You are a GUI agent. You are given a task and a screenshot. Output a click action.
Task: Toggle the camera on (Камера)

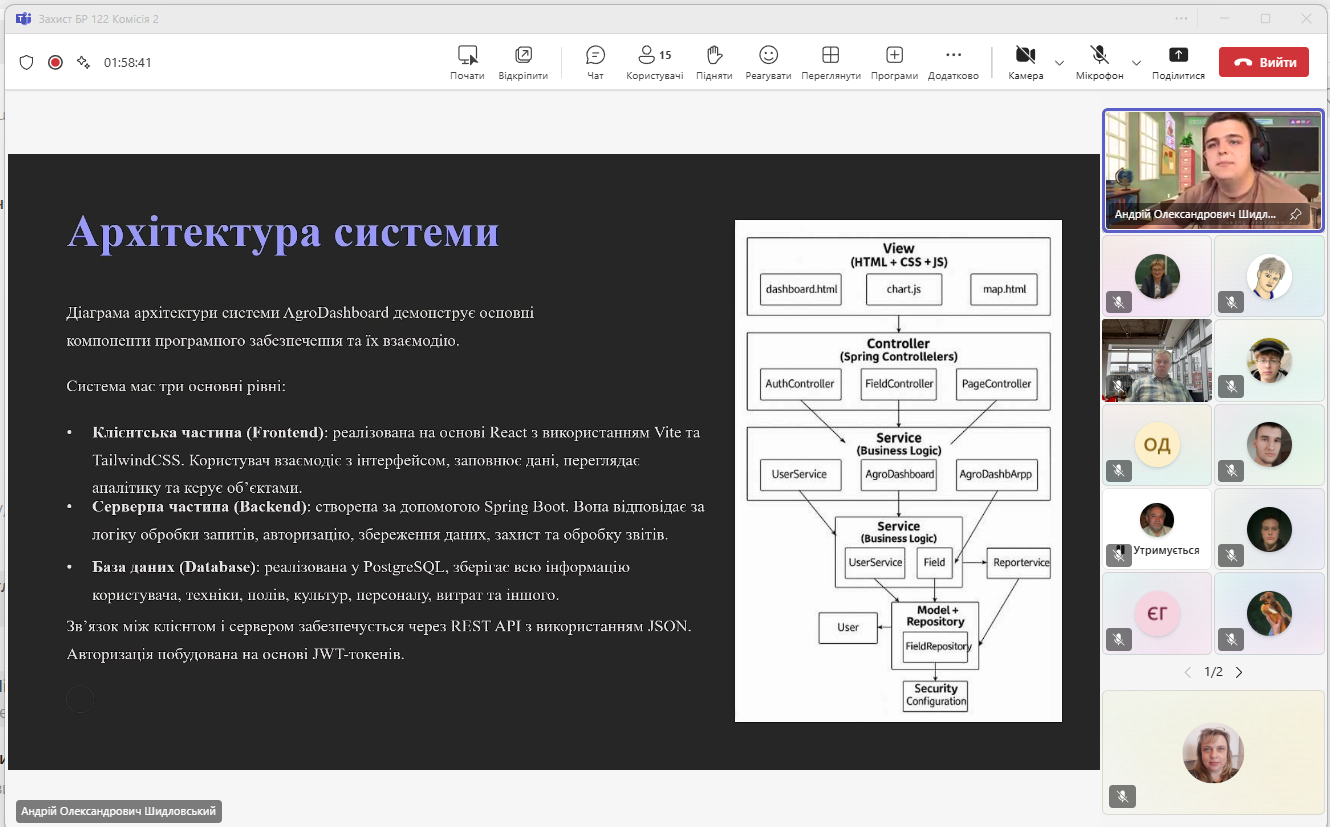pyautogui.click(x=1025, y=62)
